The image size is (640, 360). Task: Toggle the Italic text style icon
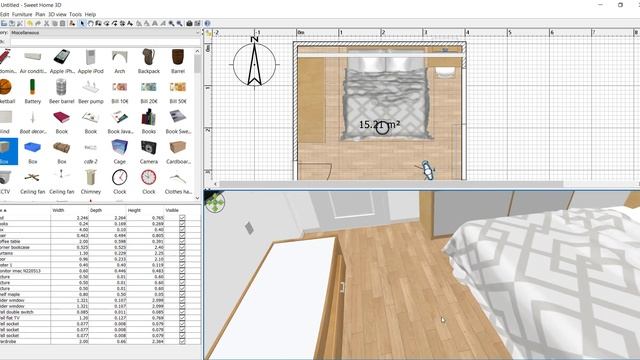[162, 24]
